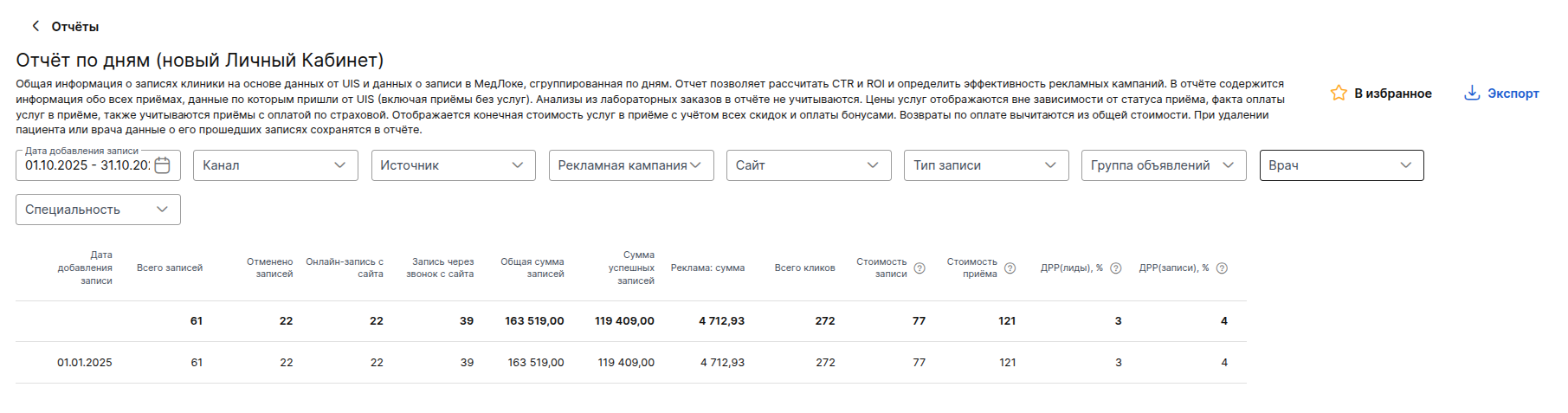Open the calendar icon in date field

pos(162,165)
